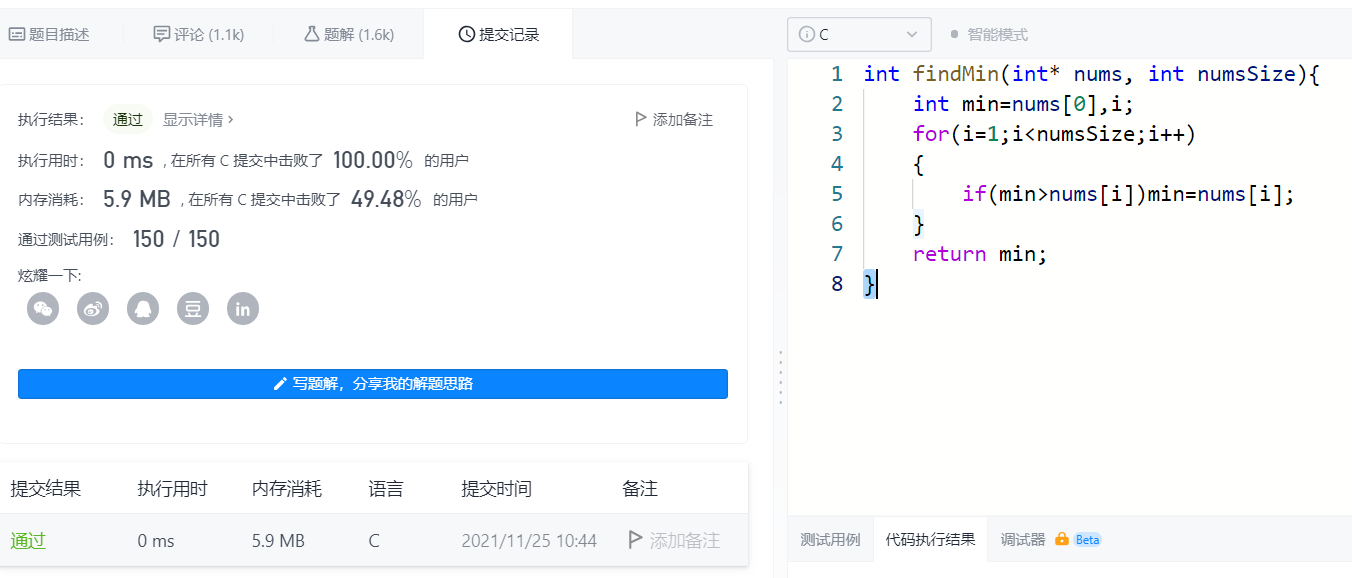Open the 测试用例 tab

pyautogui.click(x=830, y=539)
